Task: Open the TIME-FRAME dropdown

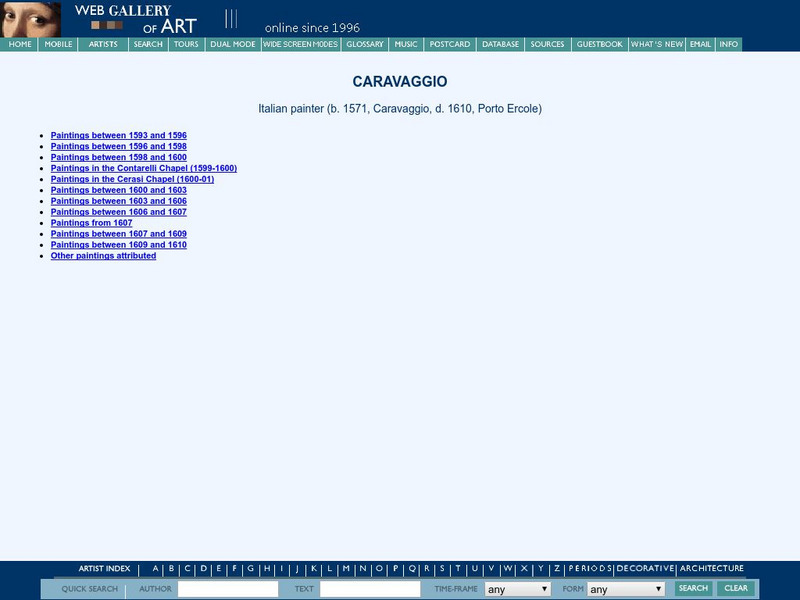Action: pos(517,589)
